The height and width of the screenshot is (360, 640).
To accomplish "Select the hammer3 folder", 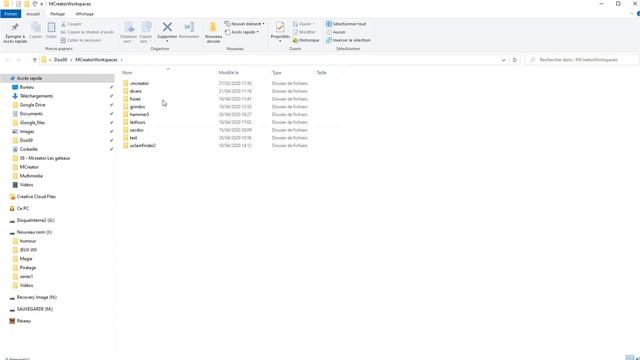I will point(139,114).
